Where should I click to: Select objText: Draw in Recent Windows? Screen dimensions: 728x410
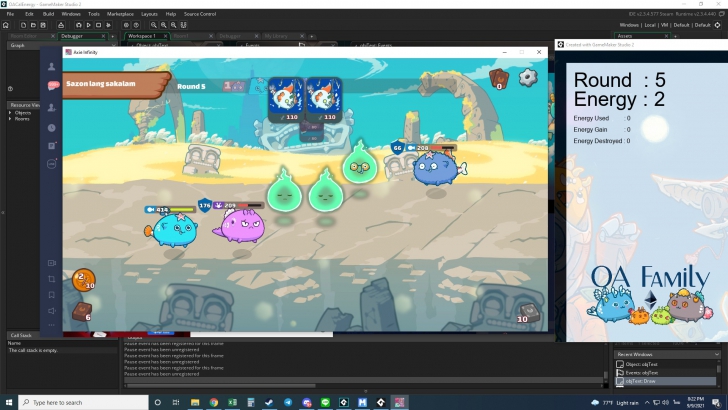667,381
